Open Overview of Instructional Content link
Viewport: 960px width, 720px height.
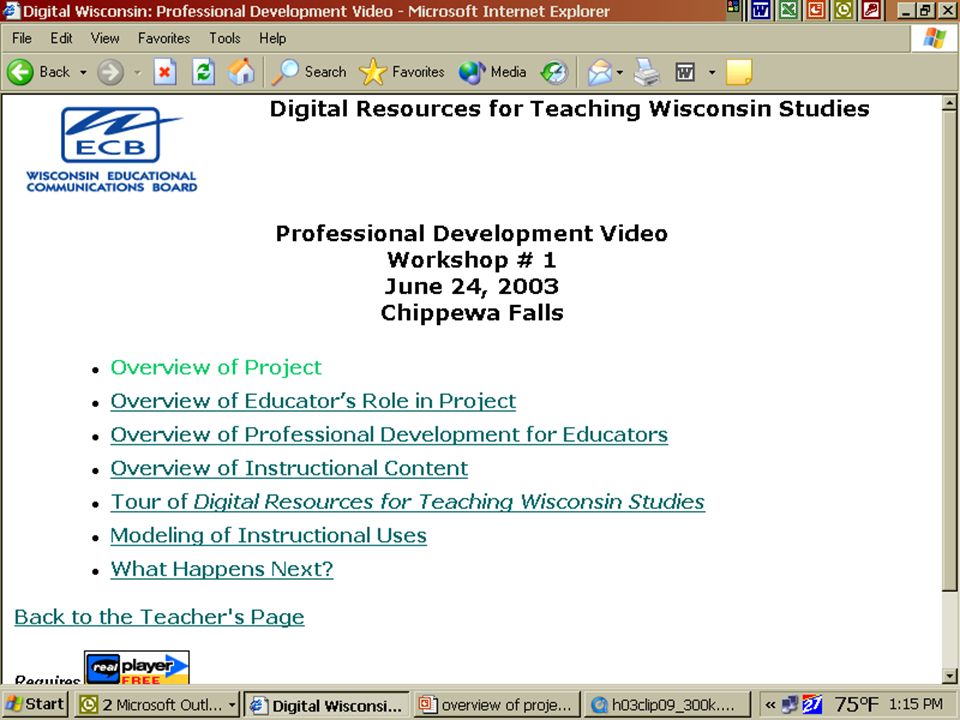pos(289,468)
